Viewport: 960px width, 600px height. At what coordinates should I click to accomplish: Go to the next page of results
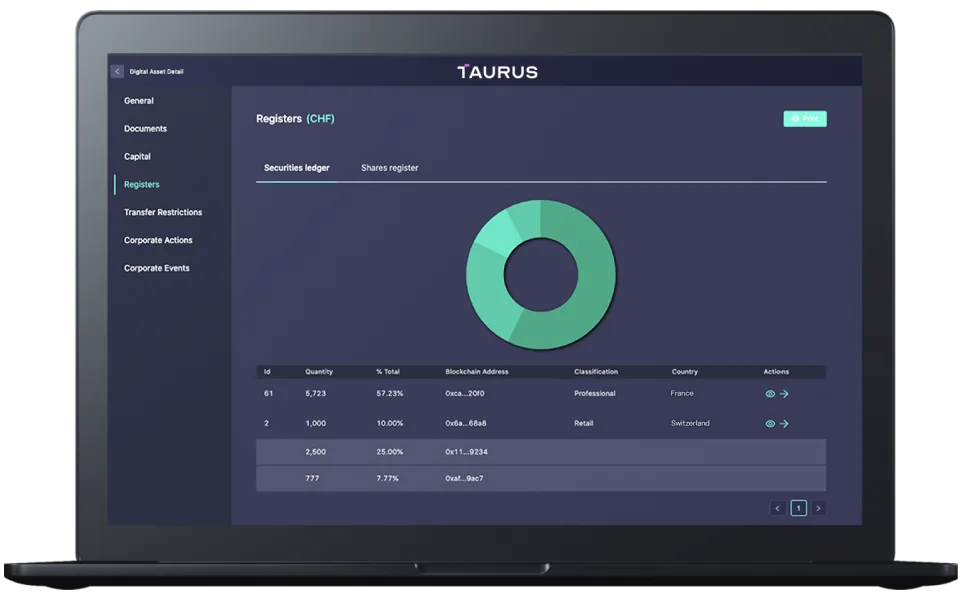tap(818, 508)
